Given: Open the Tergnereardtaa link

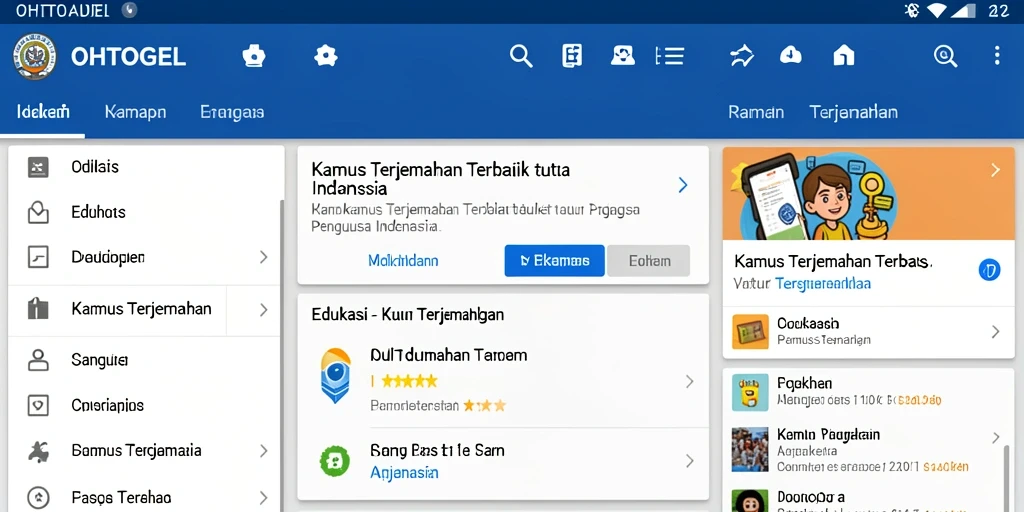Looking at the screenshot, I should click(x=823, y=284).
